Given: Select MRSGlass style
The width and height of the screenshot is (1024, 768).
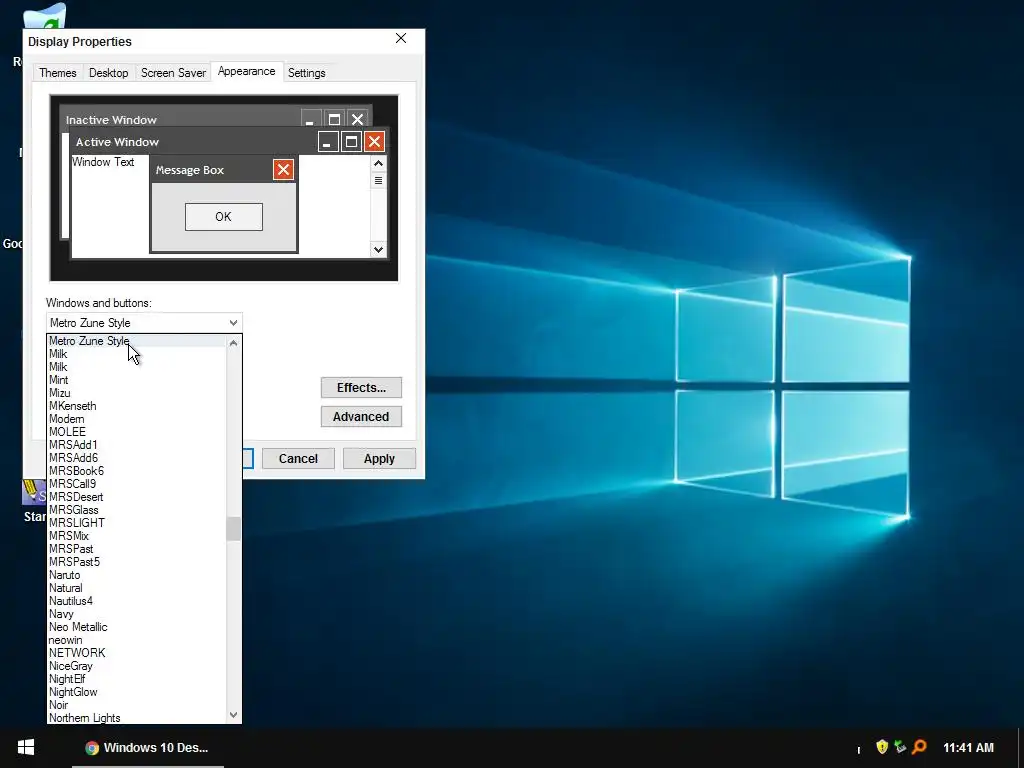Looking at the screenshot, I should pos(136,510).
